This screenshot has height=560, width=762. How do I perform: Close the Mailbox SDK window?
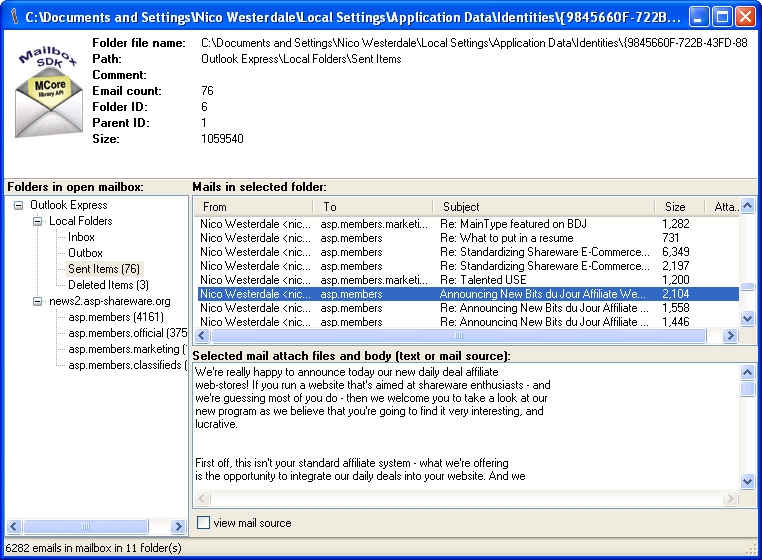coord(745,17)
